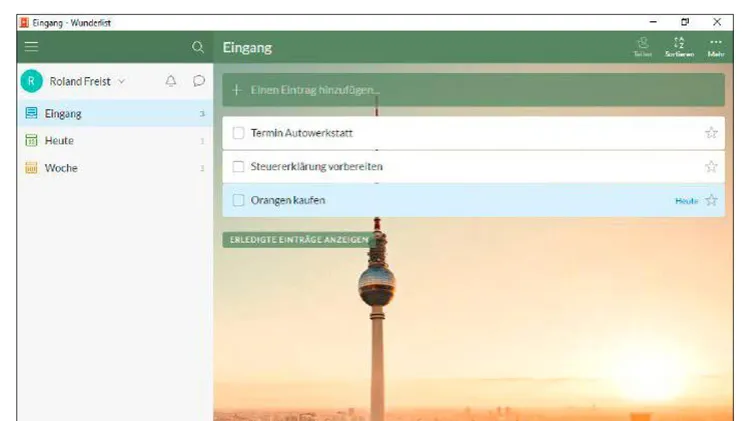Expand the Roland Freist account dropdown
750x421 pixels.
(x=122, y=82)
